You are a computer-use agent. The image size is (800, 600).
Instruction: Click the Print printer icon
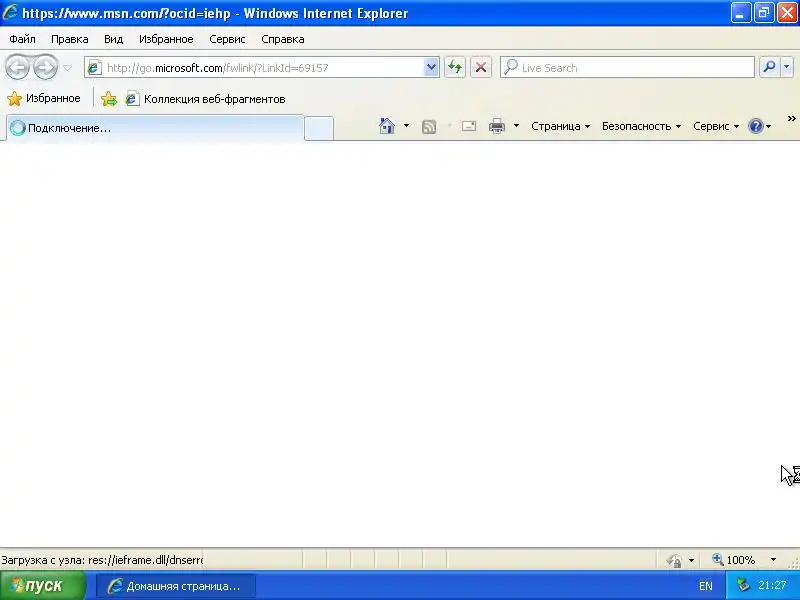point(497,126)
